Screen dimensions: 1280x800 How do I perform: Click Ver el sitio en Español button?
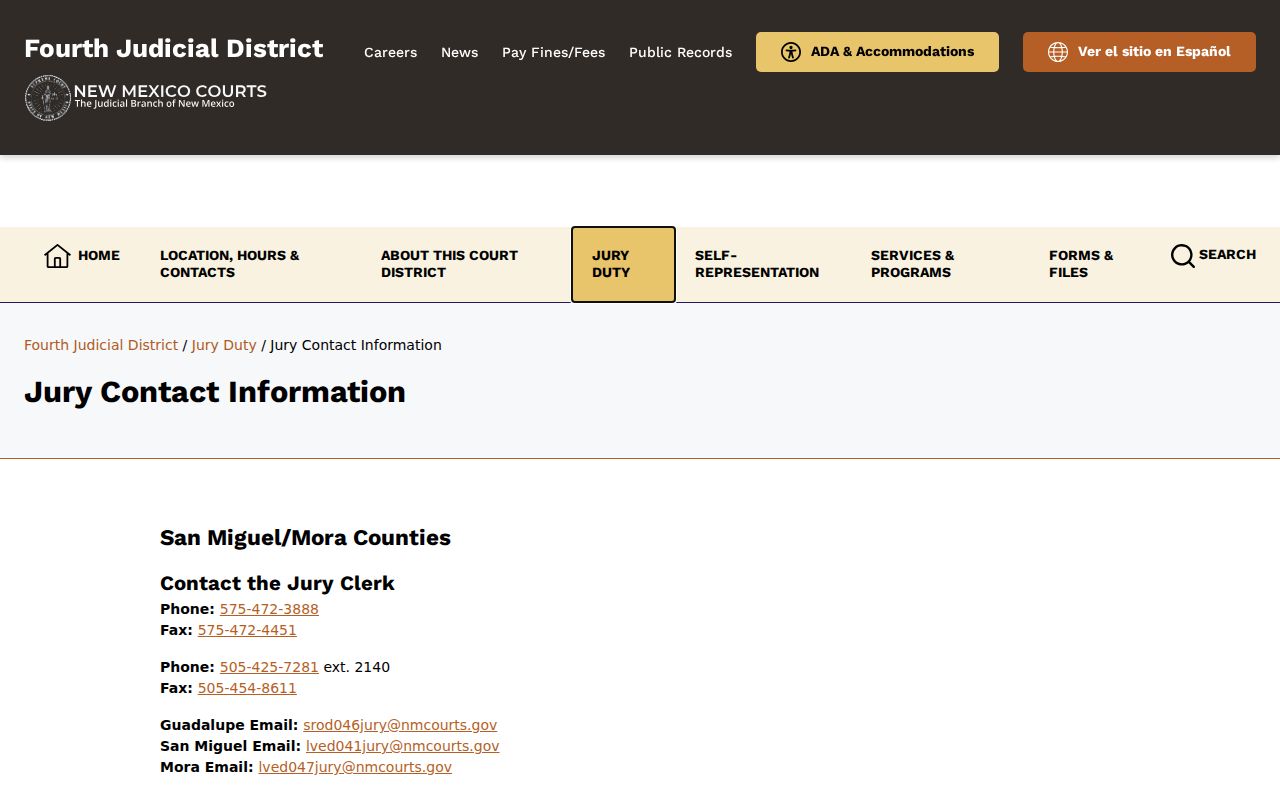(1139, 52)
